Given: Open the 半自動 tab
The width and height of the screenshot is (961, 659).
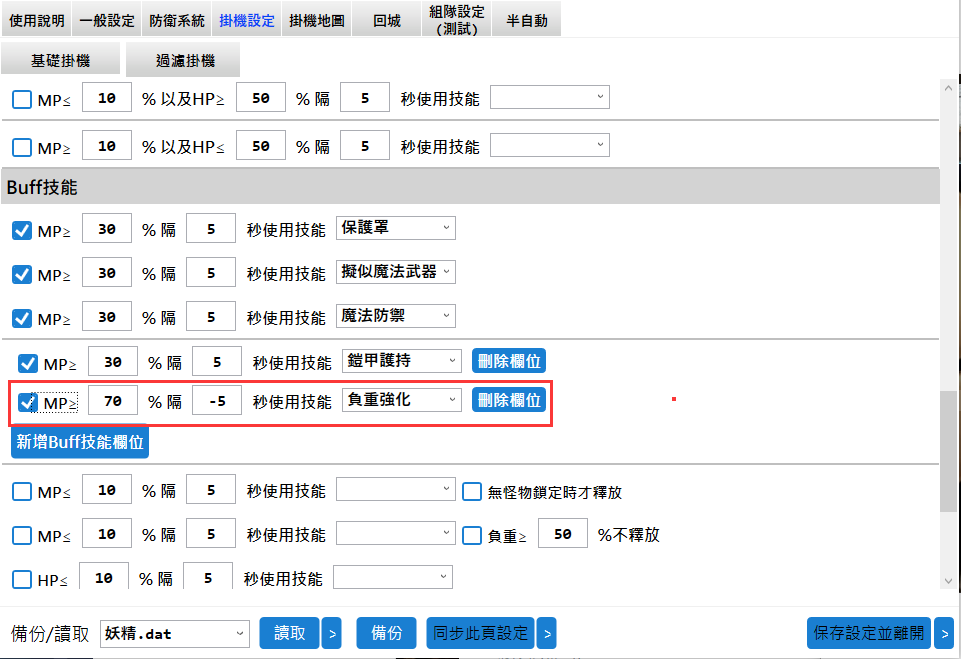Looking at the screenshot, I should (x=526, y=21).
